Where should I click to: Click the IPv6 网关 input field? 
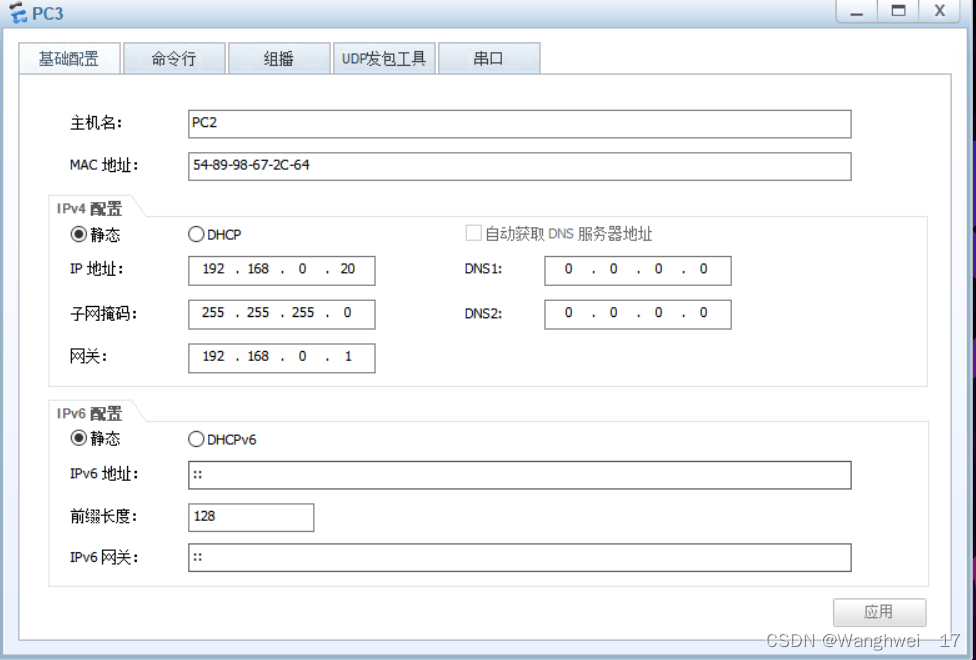[520, 557]
